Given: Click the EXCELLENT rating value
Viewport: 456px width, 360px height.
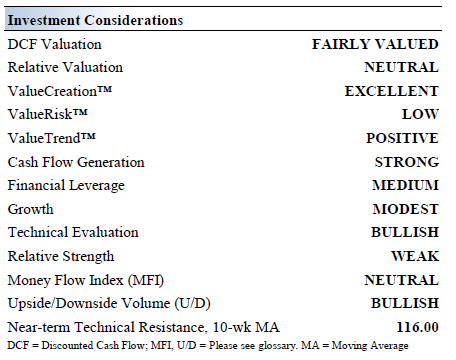Looking at the screenshot, I should 391,91.
